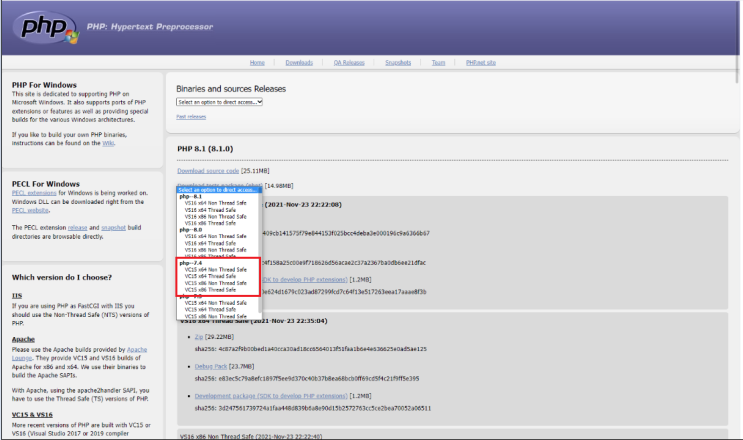This screenshot has height=440, width=743.
Task: Choose VC15 x64 Thread Safe under php-7.4
Action: [x=210, y=276]
